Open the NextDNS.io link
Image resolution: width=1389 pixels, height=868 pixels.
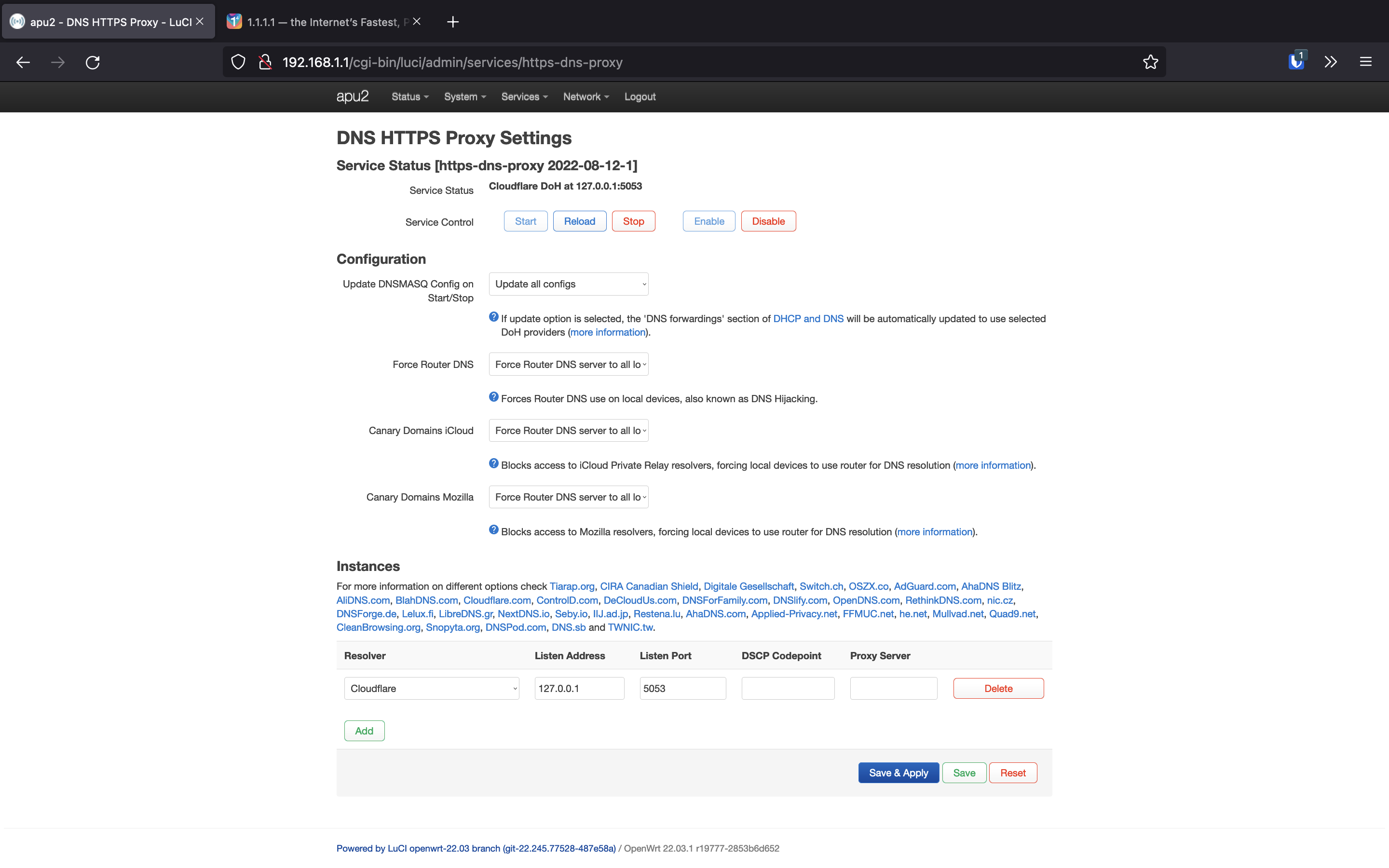523,614
